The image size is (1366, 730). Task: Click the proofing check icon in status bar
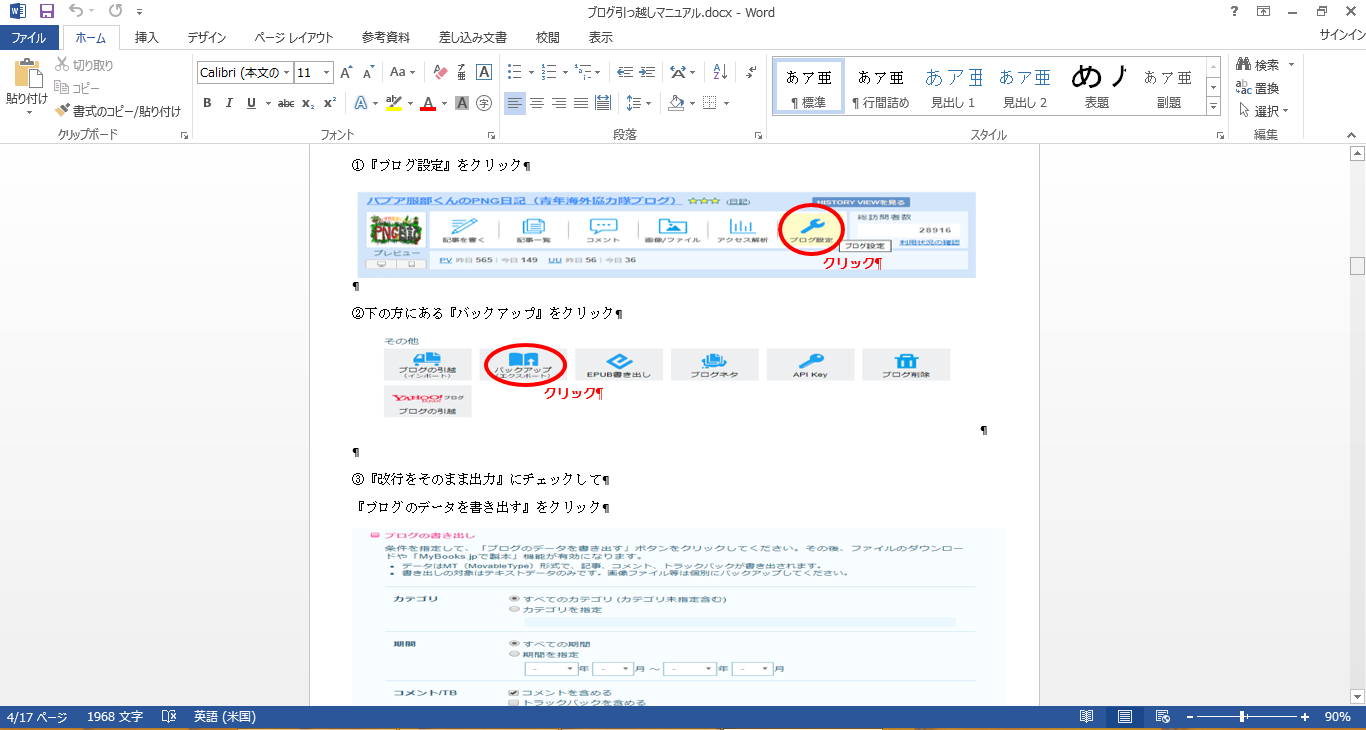169,717
